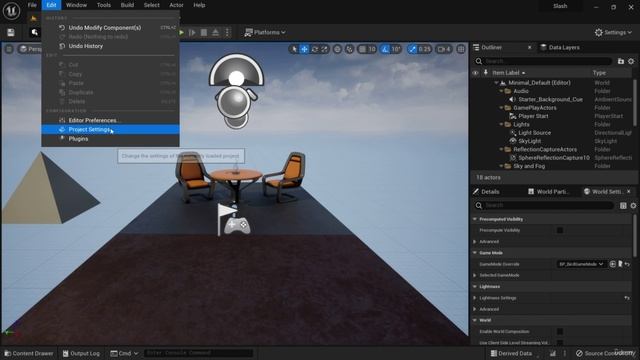Collapse the Audio folder in the Outliner
The height and width of the screenshot is (360, 640).
tap(501, 91)
